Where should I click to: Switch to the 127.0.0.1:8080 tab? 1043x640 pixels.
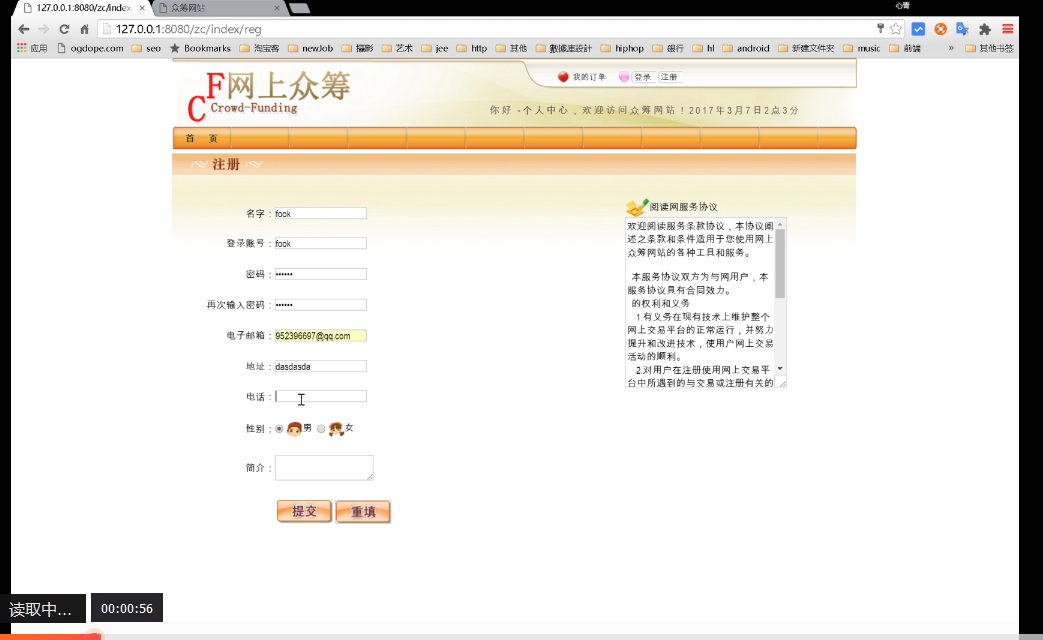83,8
